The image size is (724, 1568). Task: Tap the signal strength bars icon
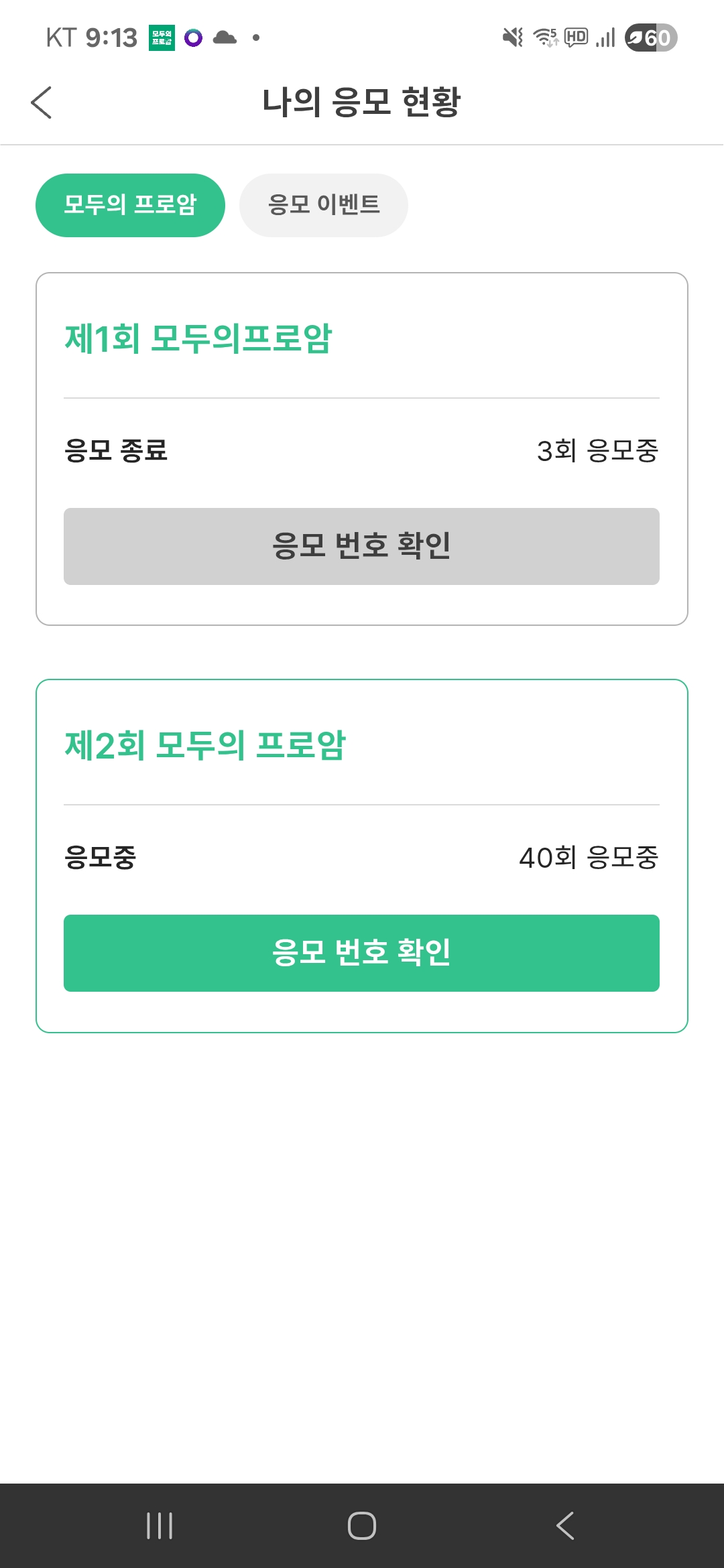point(605,38)
